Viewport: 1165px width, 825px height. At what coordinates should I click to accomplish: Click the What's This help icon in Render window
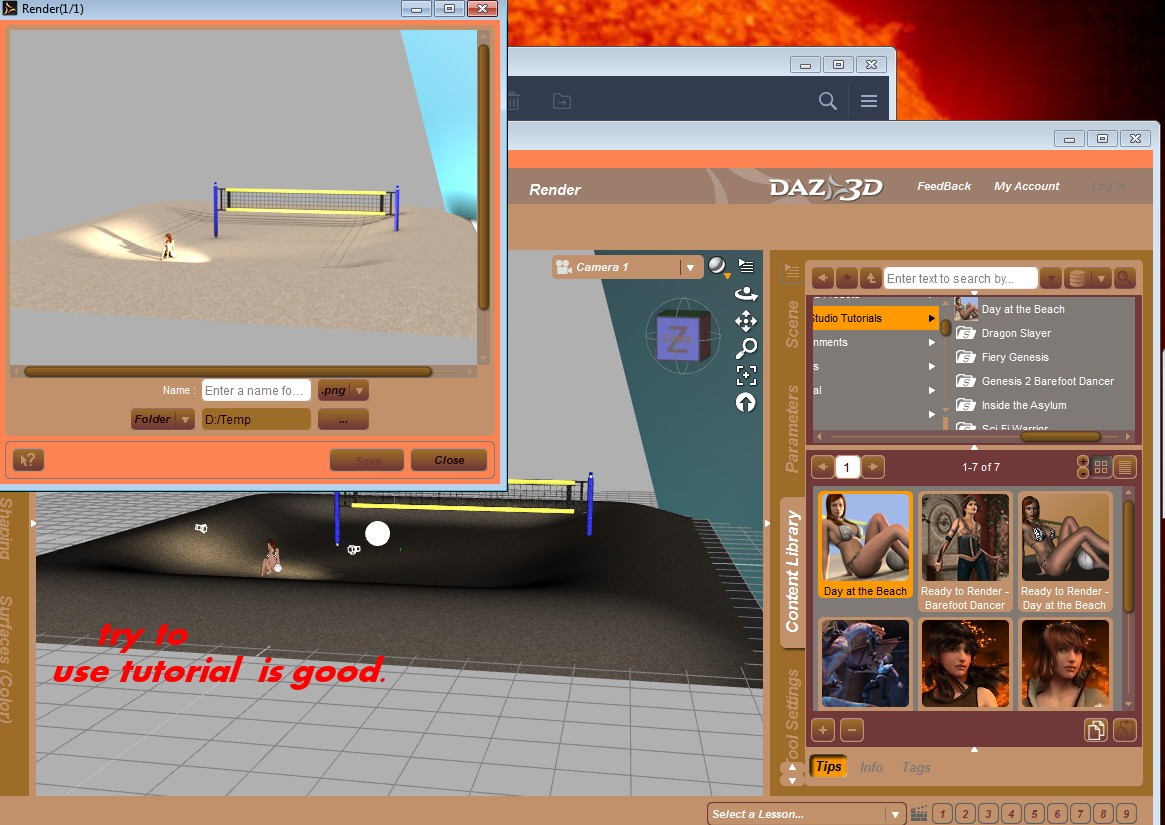coord(28,460)
